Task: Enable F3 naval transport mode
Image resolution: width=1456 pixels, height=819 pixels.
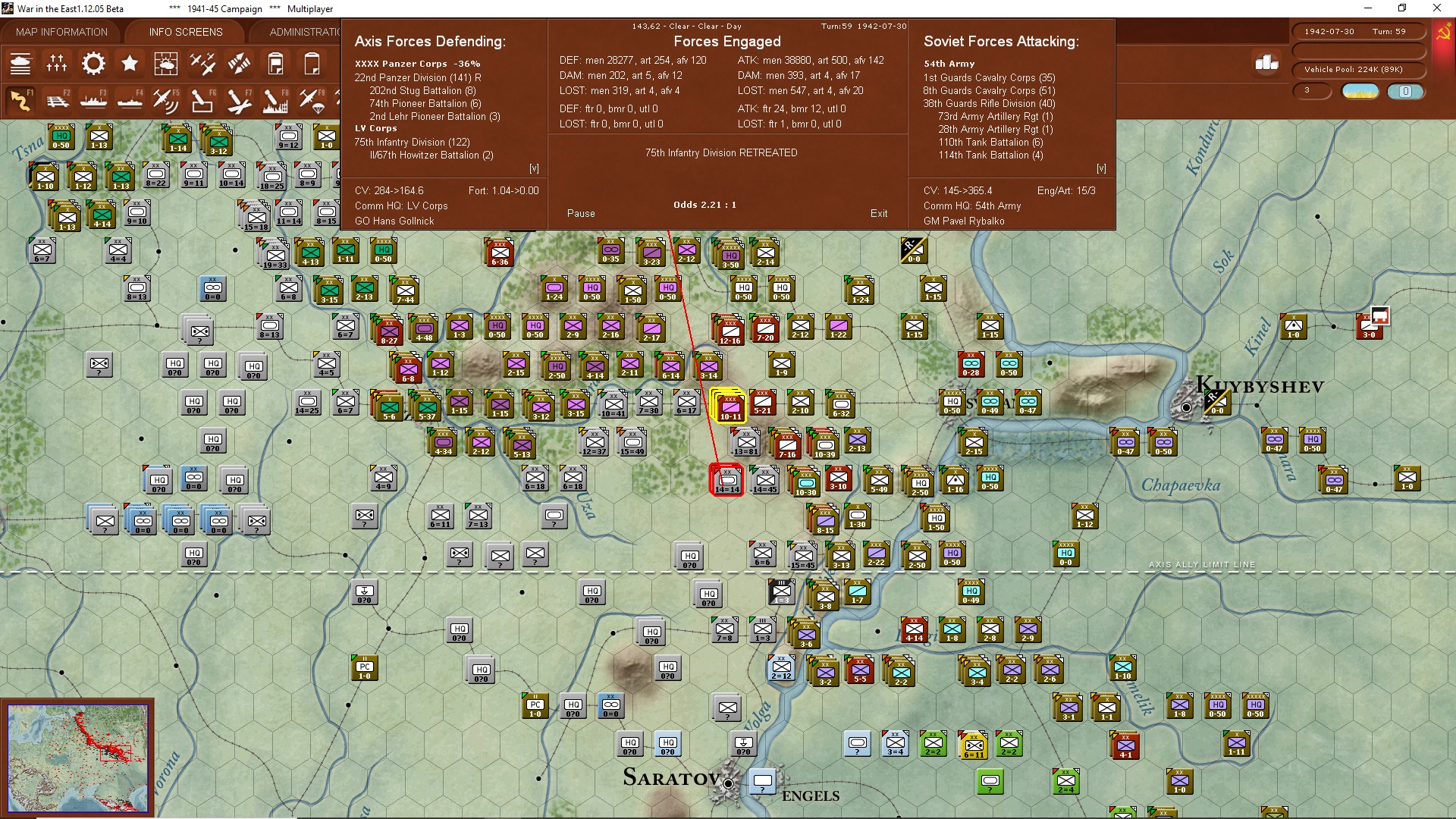Action: [93, 100]
